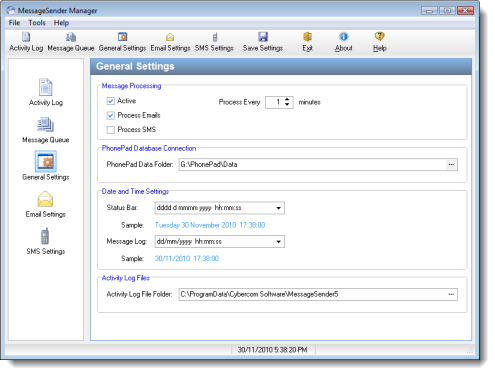Viewport: 495px width, 375px height.
Task: Click the message log sample '30/11/2010 17:38:00'
Action: (x=187, y=259)
